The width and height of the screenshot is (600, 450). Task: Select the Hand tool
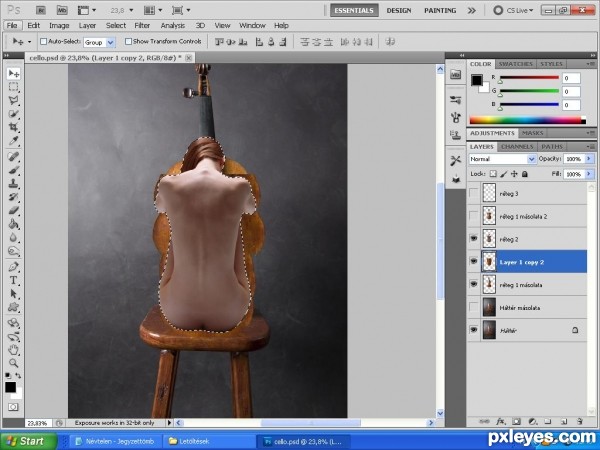click(x=13, y=349)
